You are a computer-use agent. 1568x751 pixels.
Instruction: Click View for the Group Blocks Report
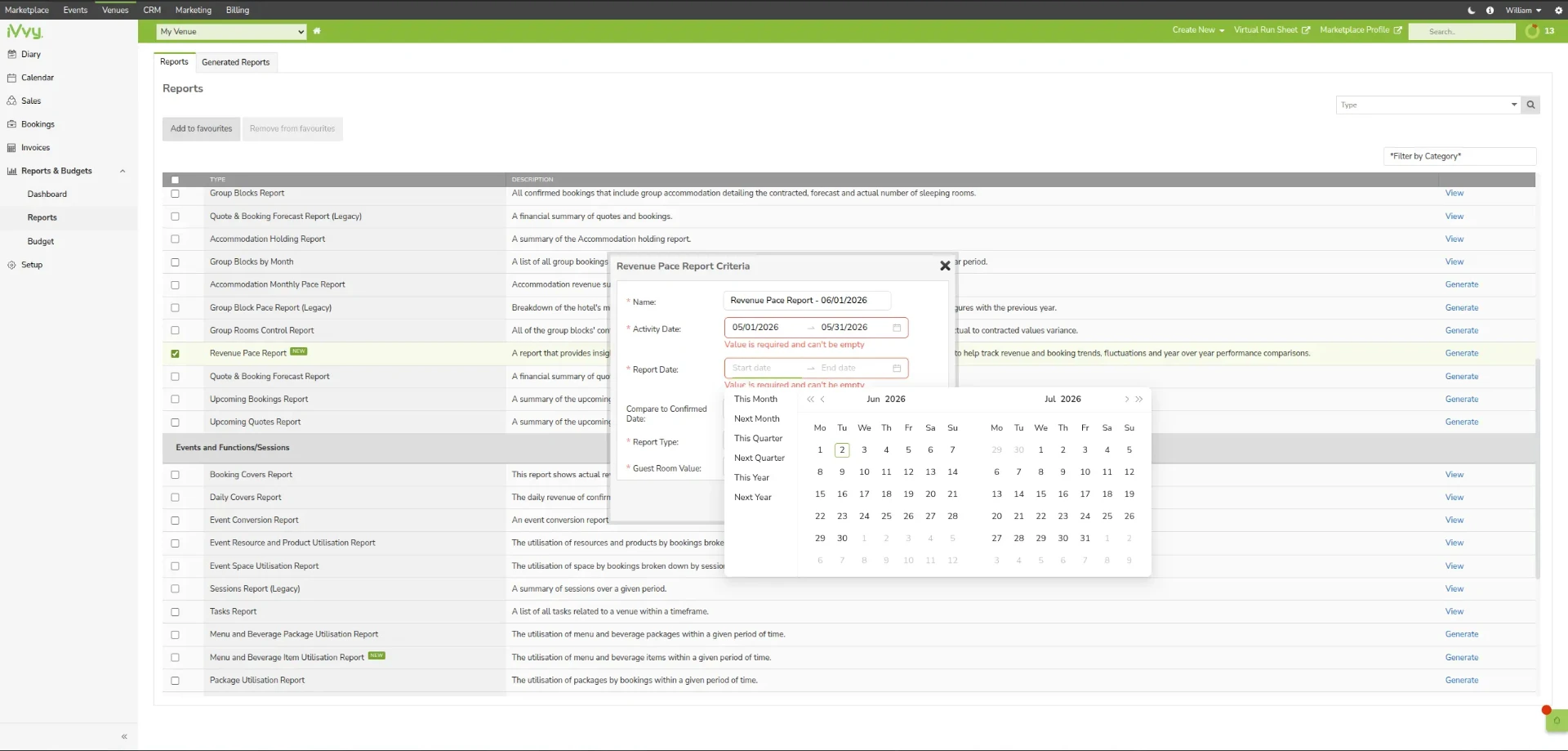1454,194
